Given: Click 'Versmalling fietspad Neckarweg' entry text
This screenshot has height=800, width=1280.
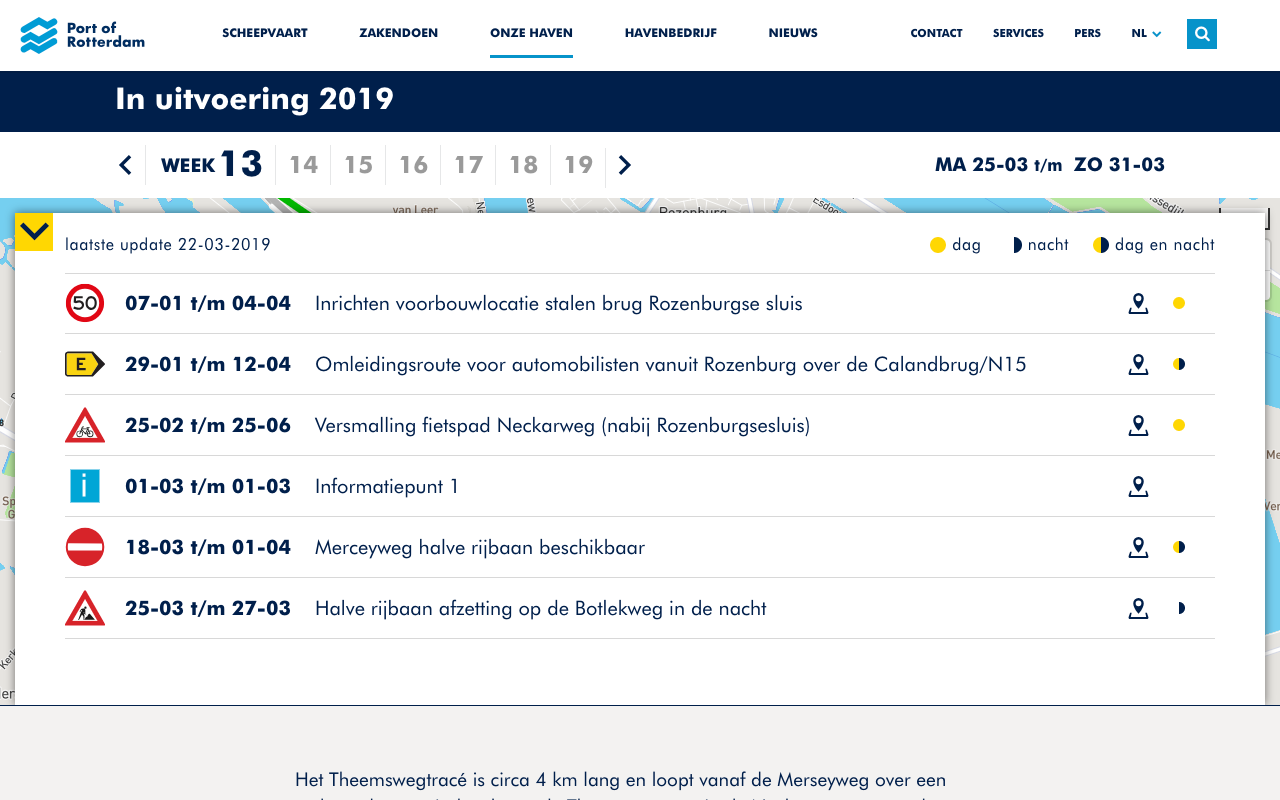Looking at the screenshot, I should click(562, 426).
